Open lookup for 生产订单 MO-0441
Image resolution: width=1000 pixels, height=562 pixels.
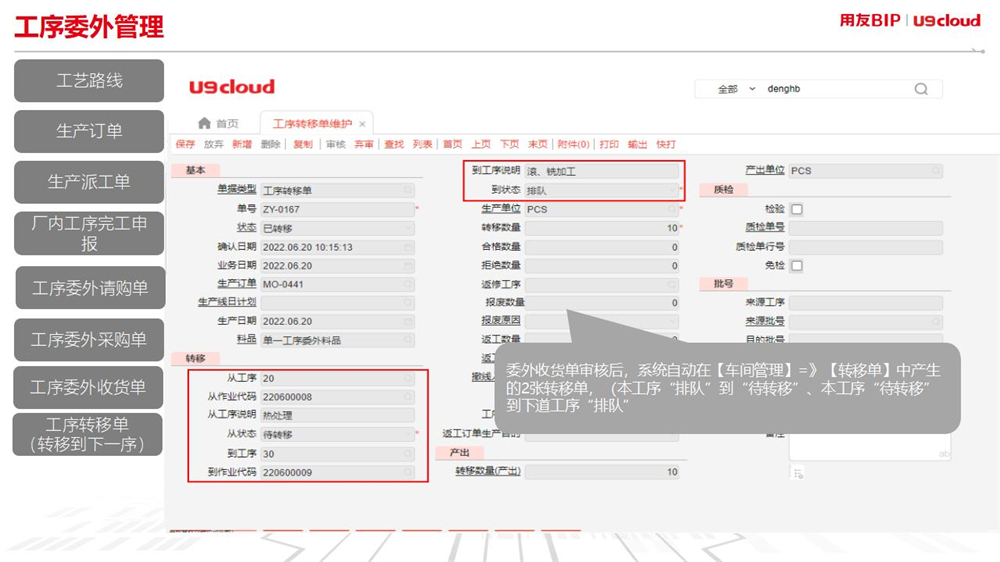[408, 284]
